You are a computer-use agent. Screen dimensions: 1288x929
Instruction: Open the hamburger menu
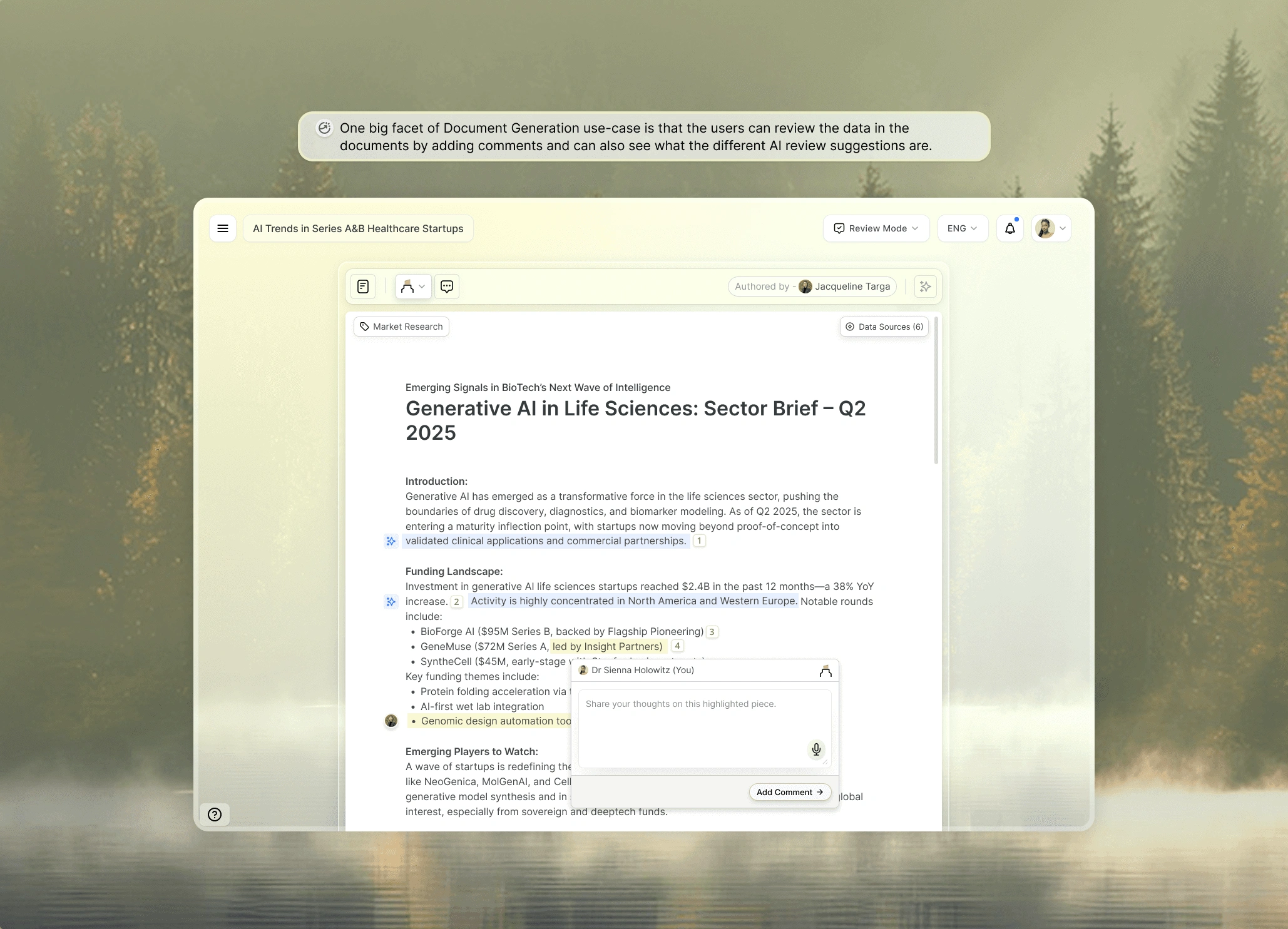tap(222, 228)
